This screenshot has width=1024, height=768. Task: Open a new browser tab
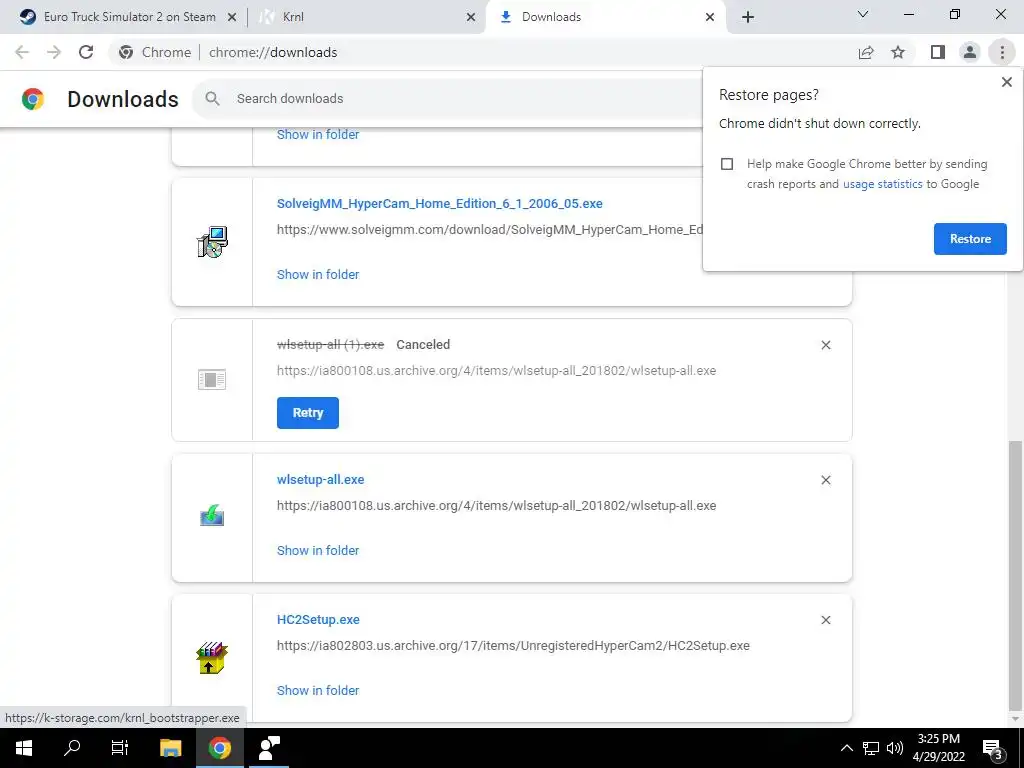pos(748,17)
